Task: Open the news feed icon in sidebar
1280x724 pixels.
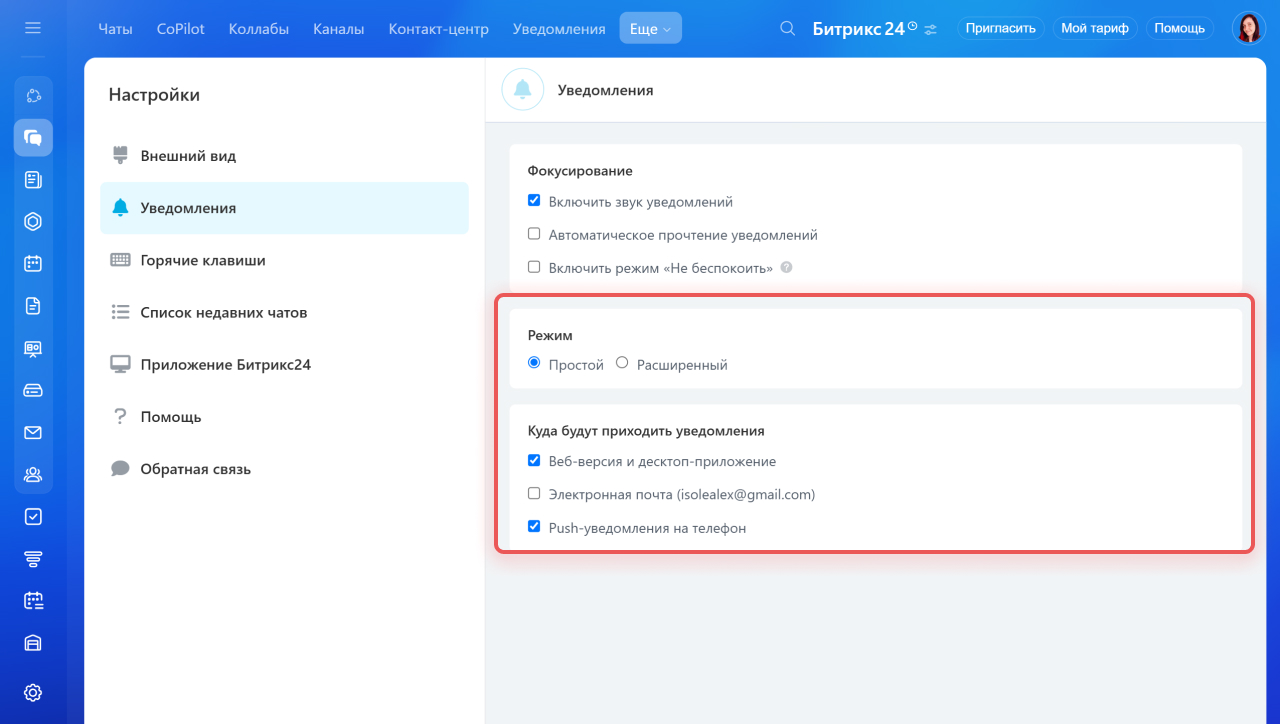Action: [33, 180]
